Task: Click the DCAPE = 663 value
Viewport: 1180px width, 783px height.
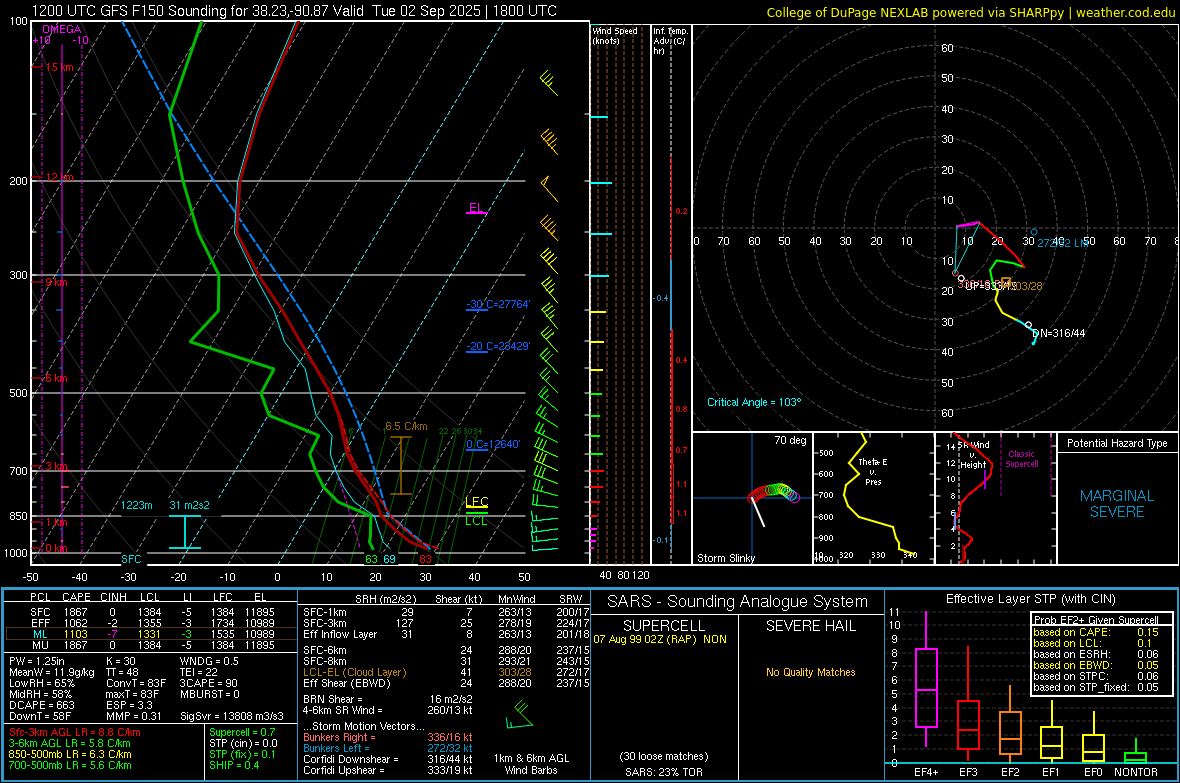Action: pyautogui.click(x=41, y=705)
